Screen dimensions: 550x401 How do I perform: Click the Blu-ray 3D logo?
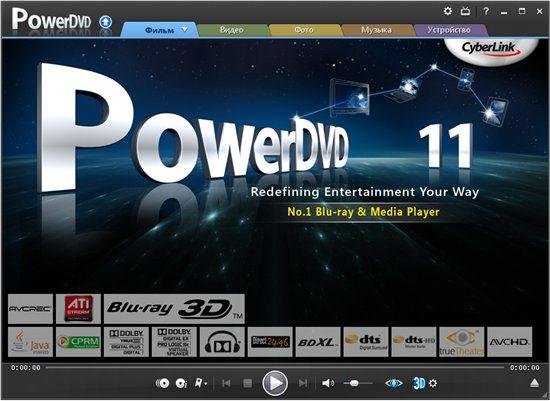(174, 309)
